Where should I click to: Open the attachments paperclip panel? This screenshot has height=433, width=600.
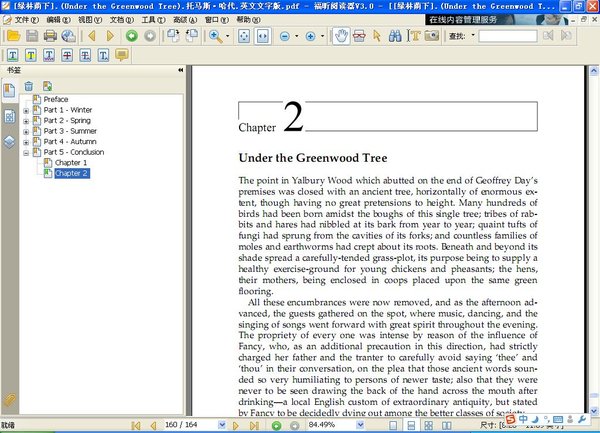click(x=10, y=400)
